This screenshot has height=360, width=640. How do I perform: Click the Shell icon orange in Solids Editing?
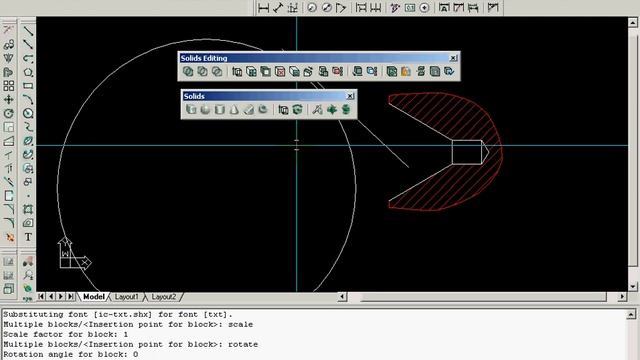click(x=405, y=71)
